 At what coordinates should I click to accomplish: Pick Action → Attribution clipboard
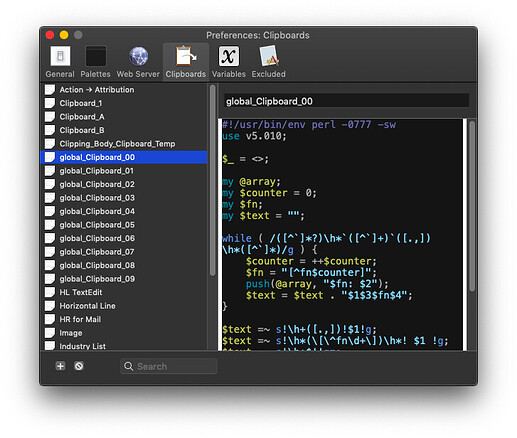point(124,90)
